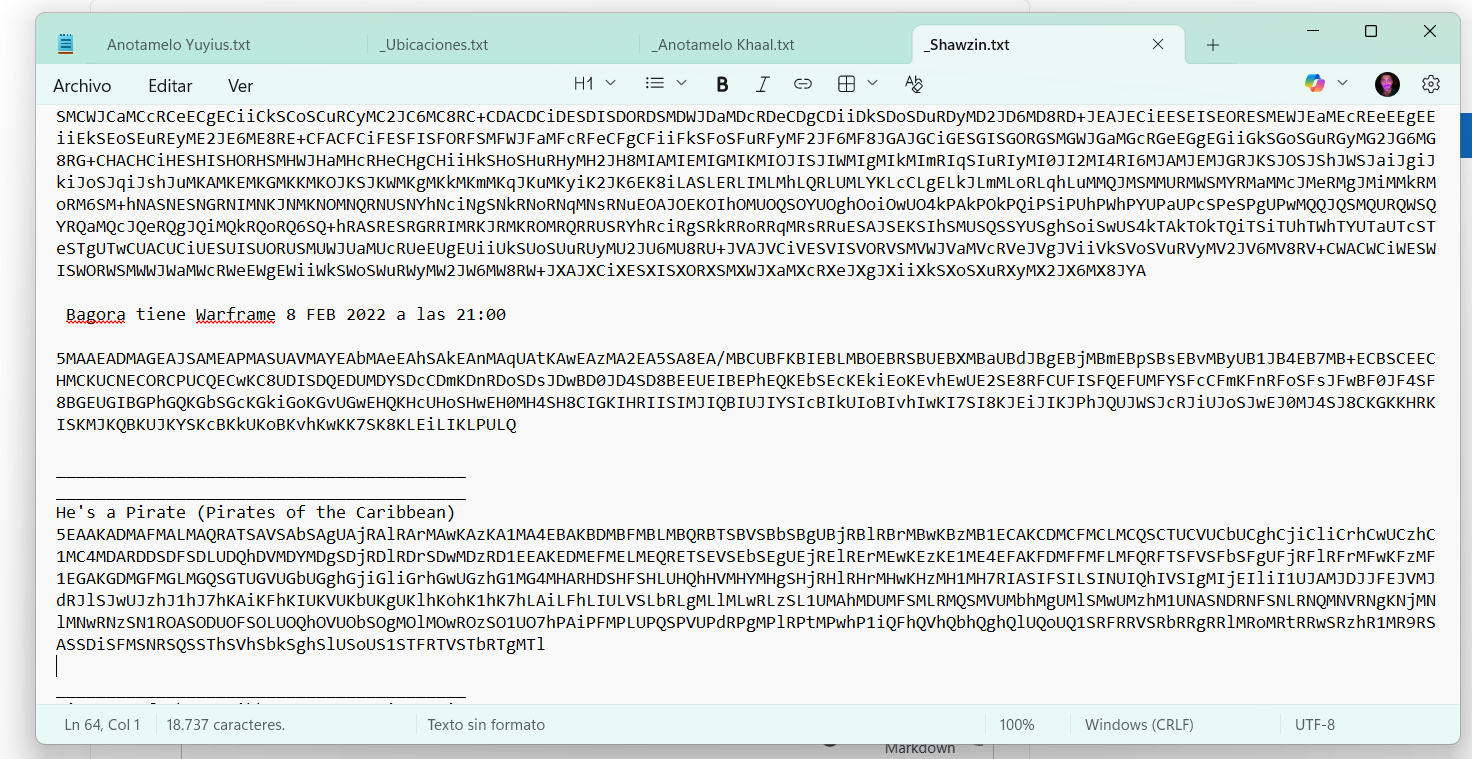The height and width of the screenshot is (759, 1472).
Task: Expand the Copilot dropdown arrow
Action: tap(1342, 83)
